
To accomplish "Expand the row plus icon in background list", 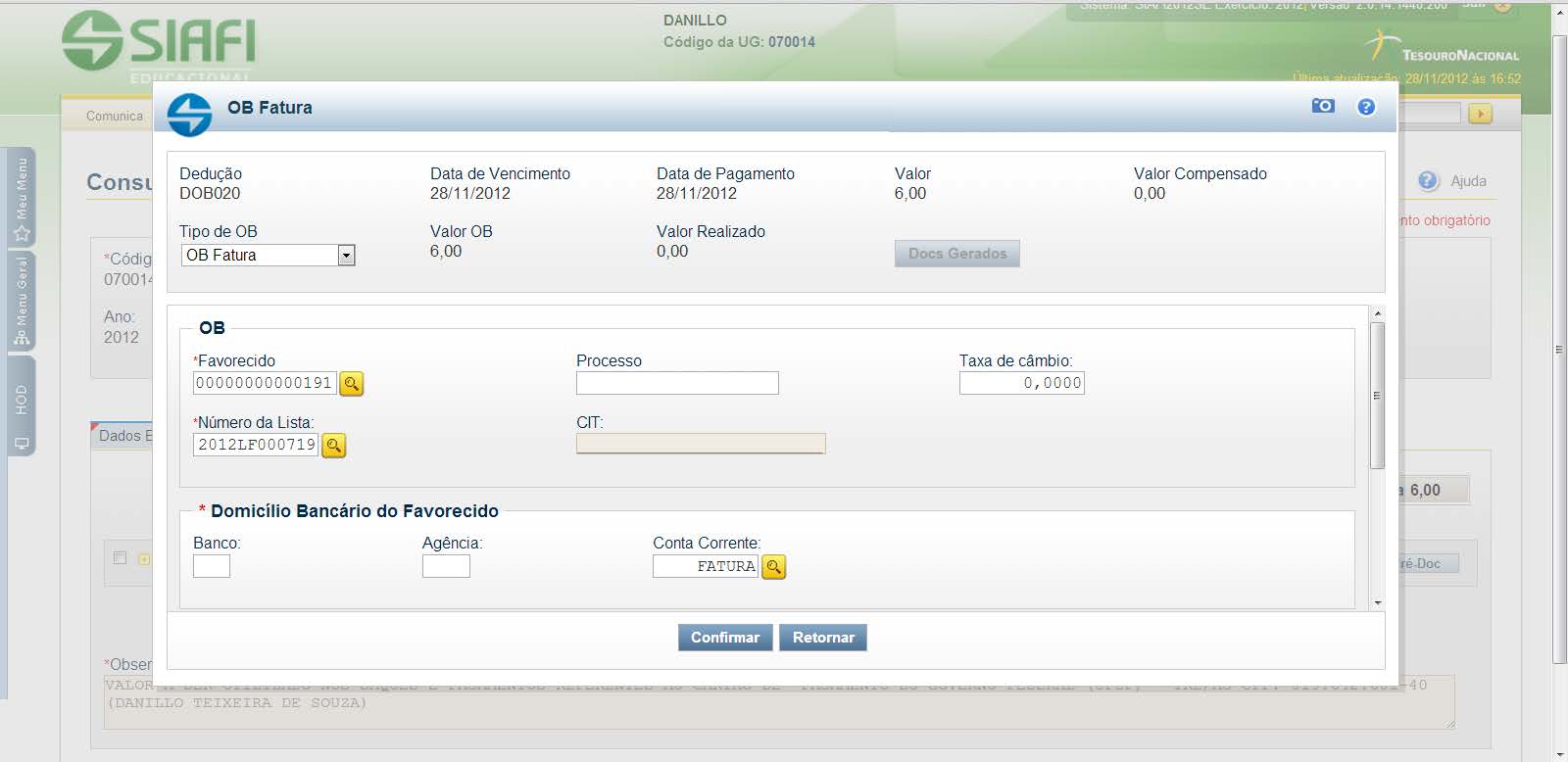I will [144, 559].
